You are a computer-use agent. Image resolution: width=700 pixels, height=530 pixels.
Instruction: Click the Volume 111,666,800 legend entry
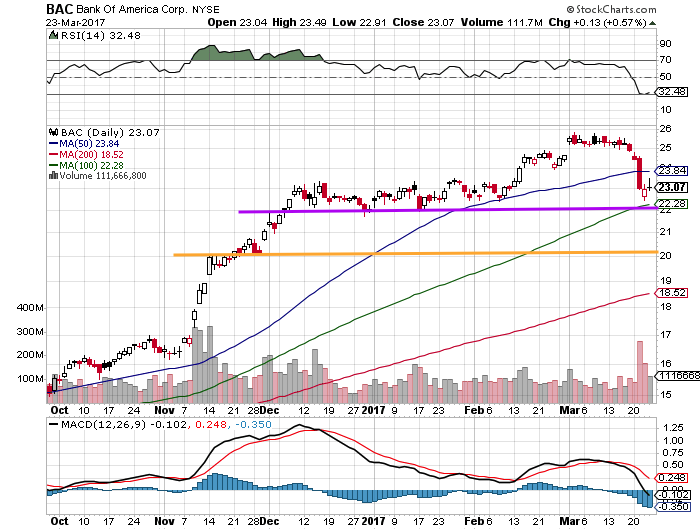(103, 176)
